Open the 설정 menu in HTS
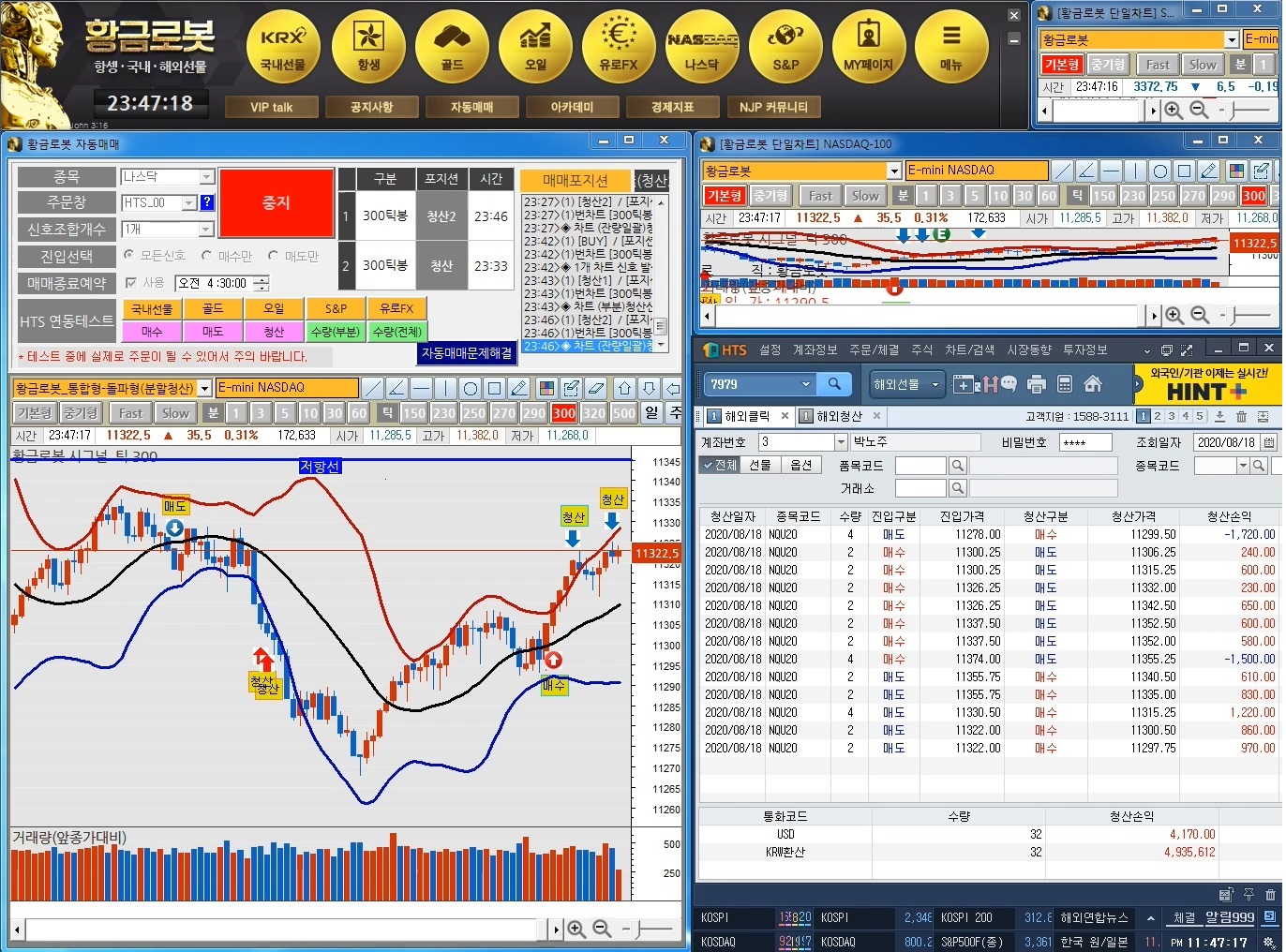Viewport: 1286px width, 952px height. pos(770,350)
